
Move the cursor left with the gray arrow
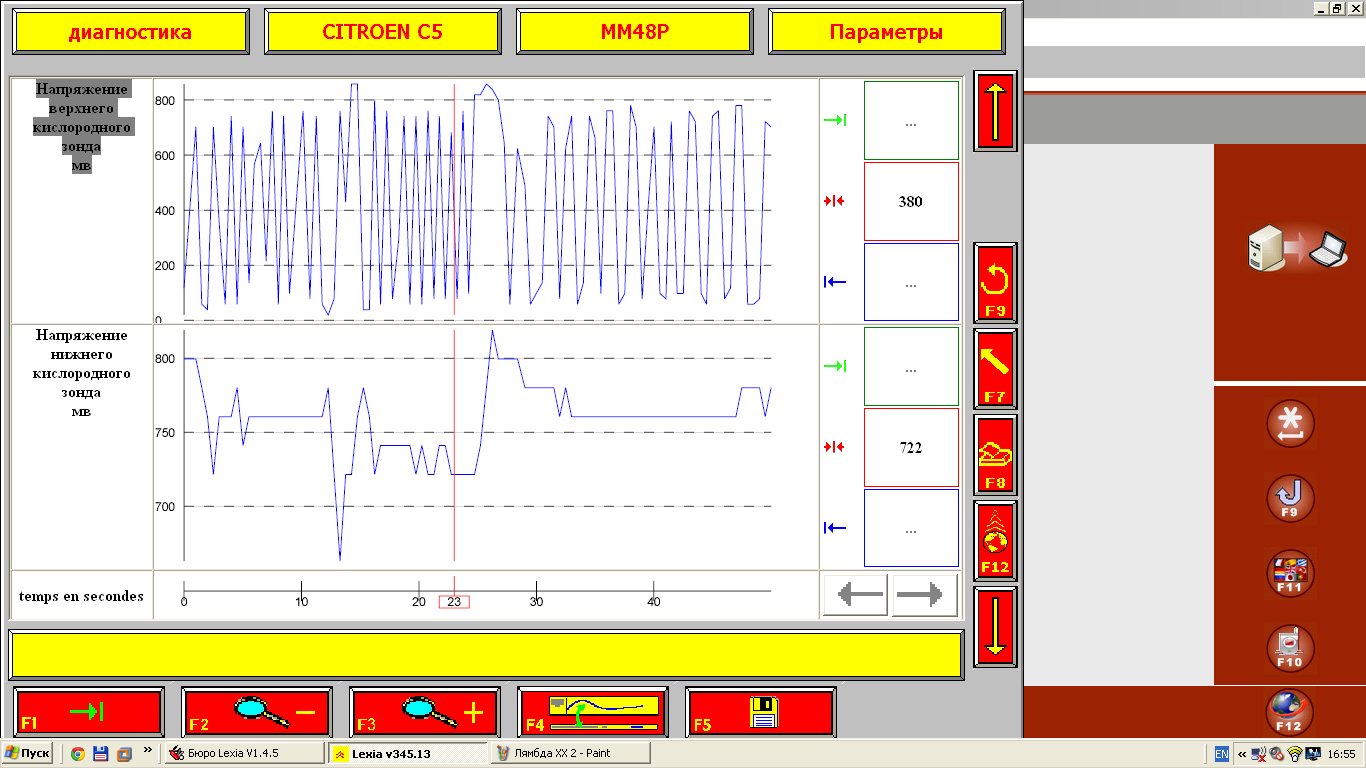click(858, 596)
